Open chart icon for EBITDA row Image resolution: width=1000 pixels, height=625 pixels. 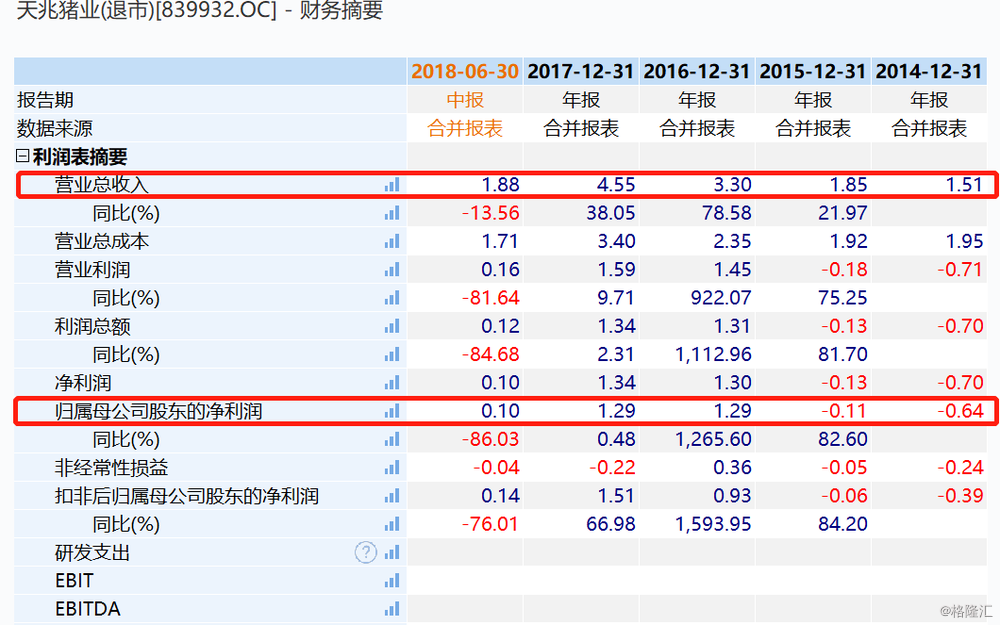click(x=392, y=609)
